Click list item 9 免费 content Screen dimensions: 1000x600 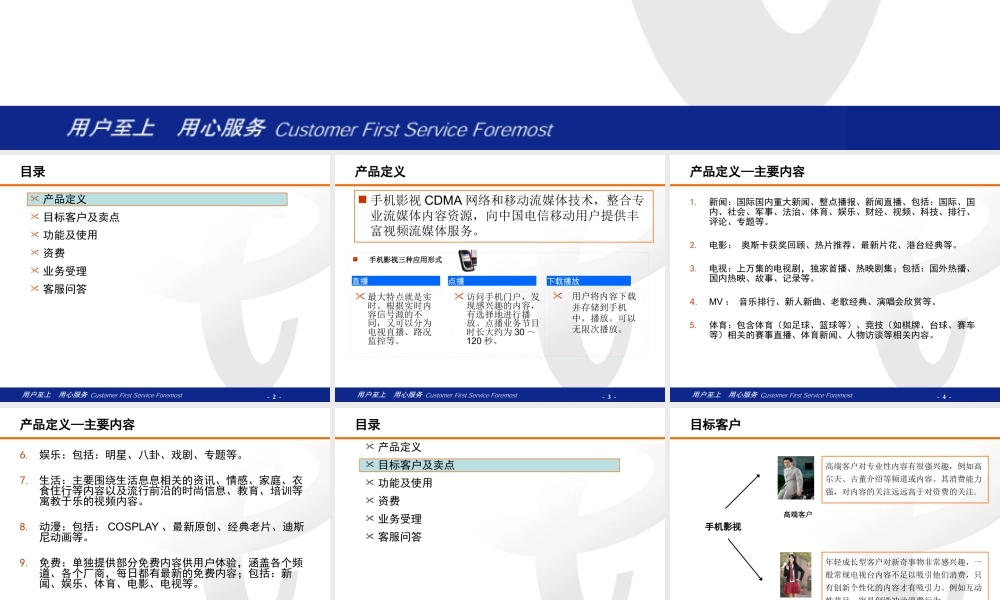tap(171, 573)
